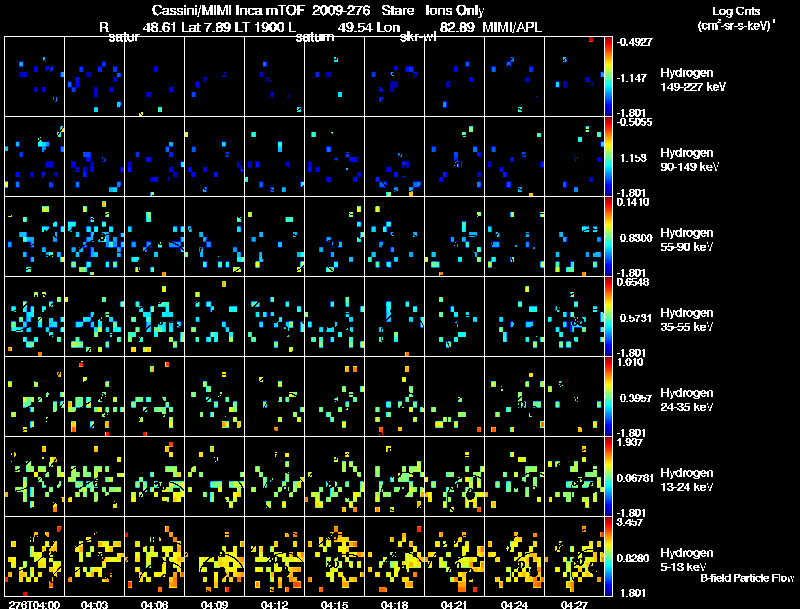
Task: Click the 'Log Cnts' scale heading
Action: pos(736,11)
